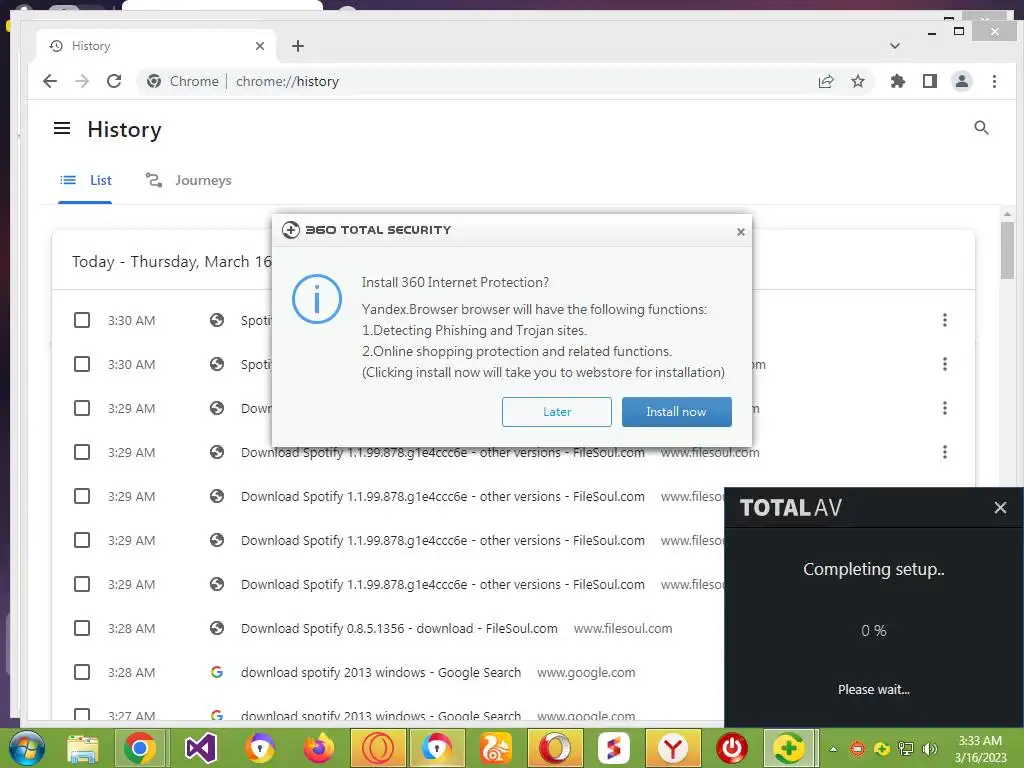Open the taskbar clock showing 3:33 AM
Image resolution: width=1024 pixels, height=768 pixels.
point(980,749)
